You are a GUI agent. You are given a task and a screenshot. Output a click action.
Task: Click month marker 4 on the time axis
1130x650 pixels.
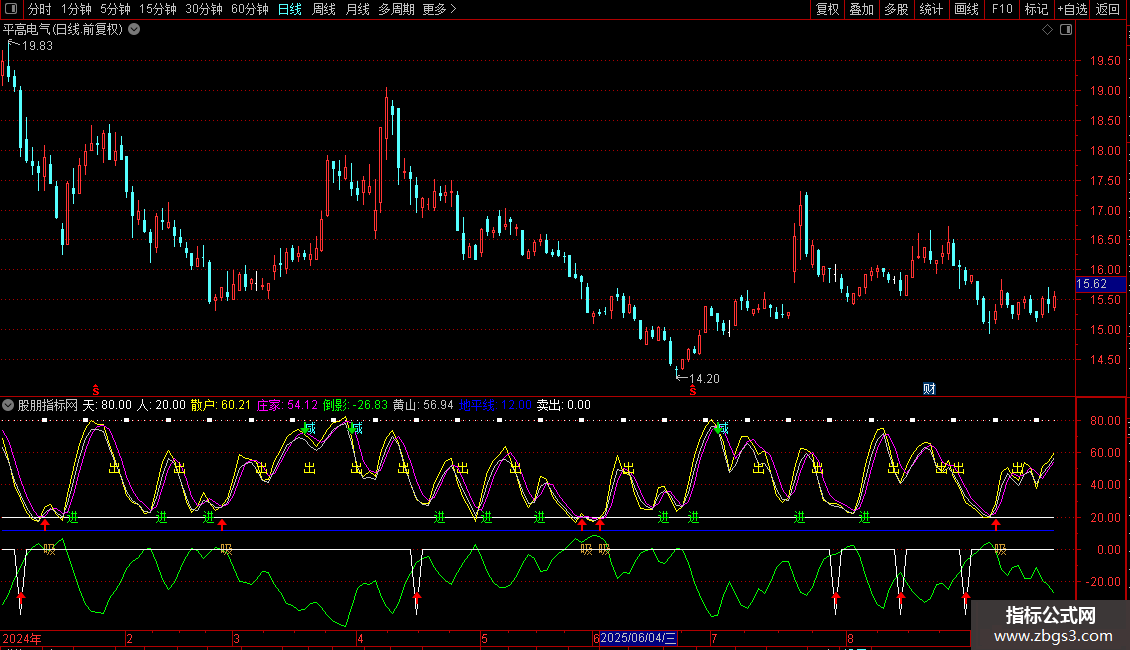pos(360,638)
